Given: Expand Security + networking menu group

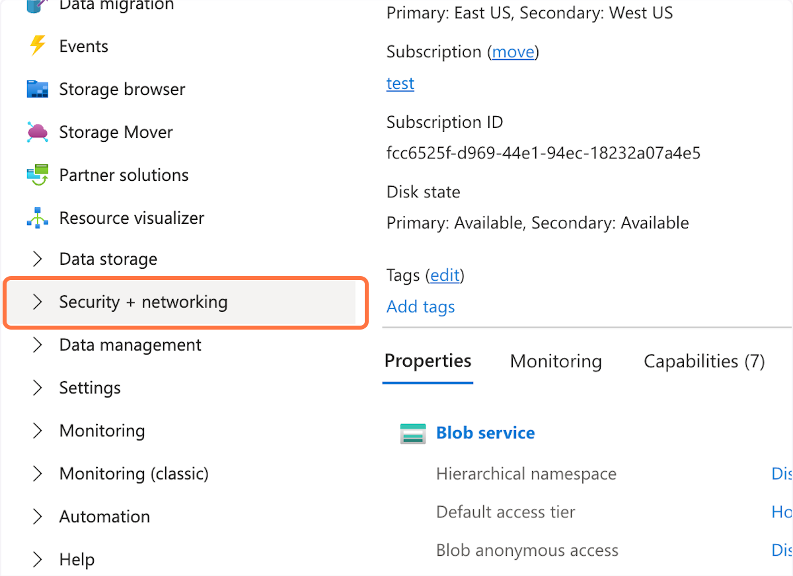Looking at the screenshot, I should pyautogui.click(x=38, y=302).
